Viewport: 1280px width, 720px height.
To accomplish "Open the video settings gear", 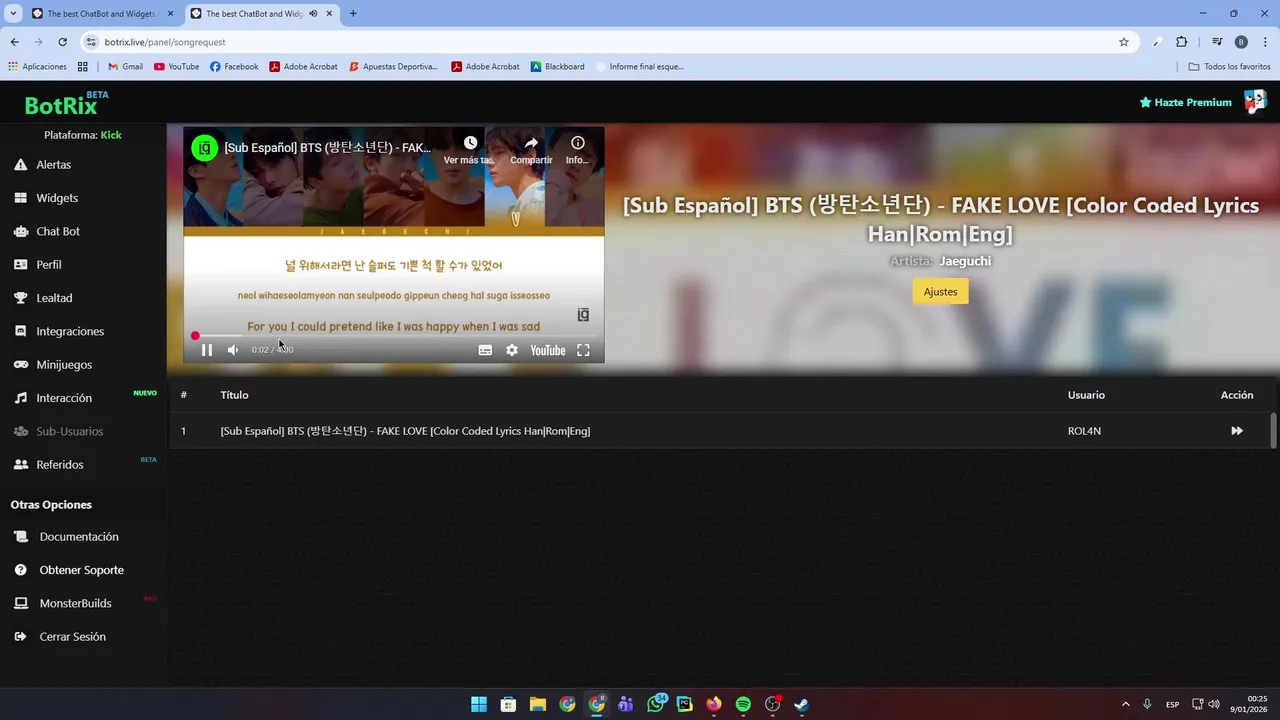I will tap(512, 350).
